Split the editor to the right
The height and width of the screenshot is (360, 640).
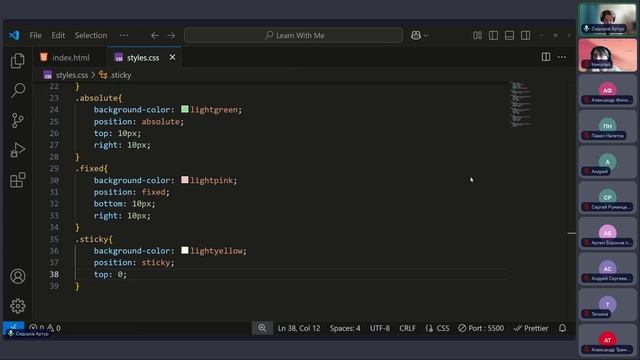pyautogui.click(x=546, y=57)
